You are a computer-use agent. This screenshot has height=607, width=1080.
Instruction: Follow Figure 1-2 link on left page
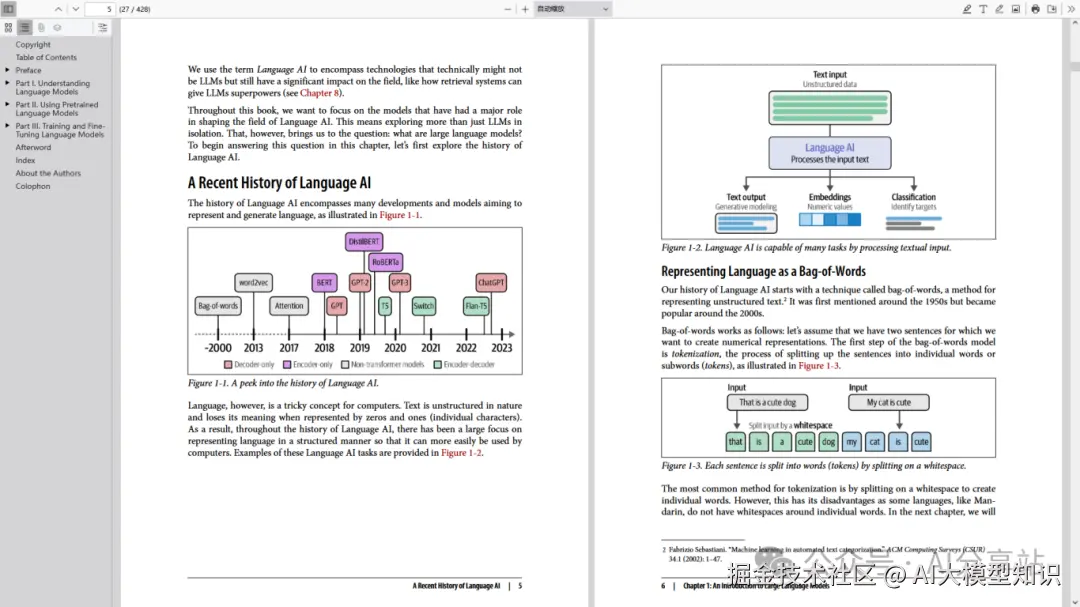coord(461,453)
